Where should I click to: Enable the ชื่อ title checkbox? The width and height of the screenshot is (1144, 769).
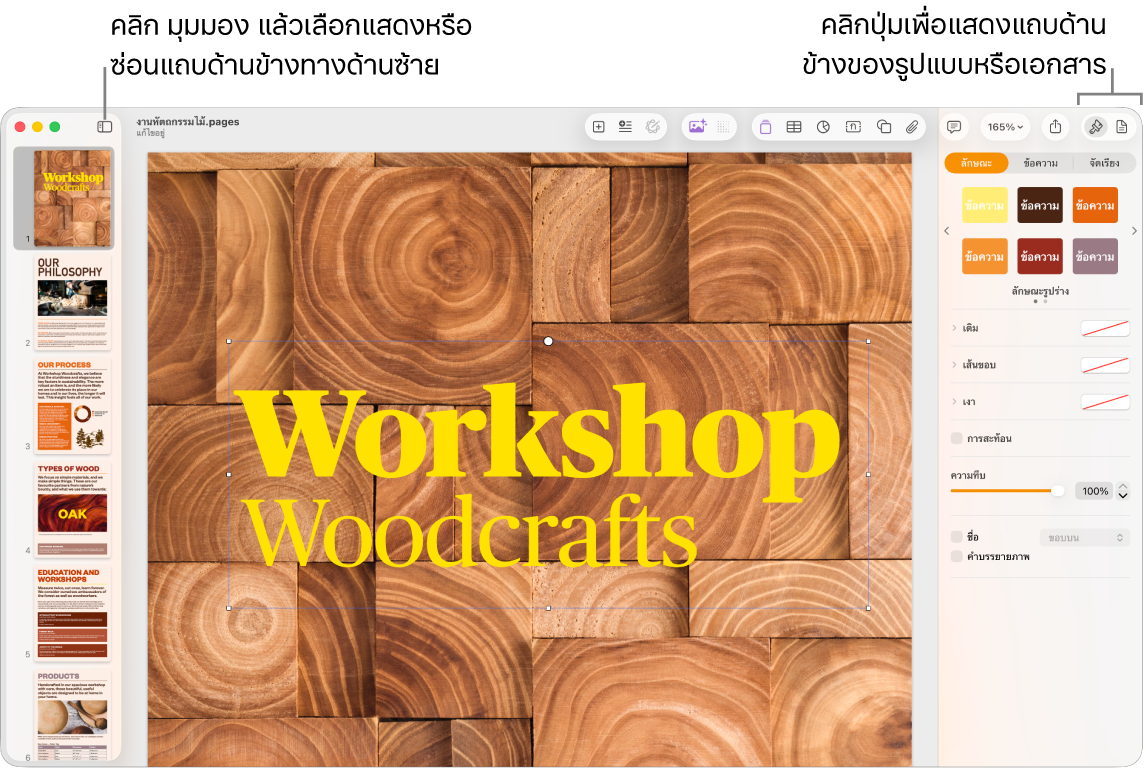pyautogui.click(x=956, y=537)
